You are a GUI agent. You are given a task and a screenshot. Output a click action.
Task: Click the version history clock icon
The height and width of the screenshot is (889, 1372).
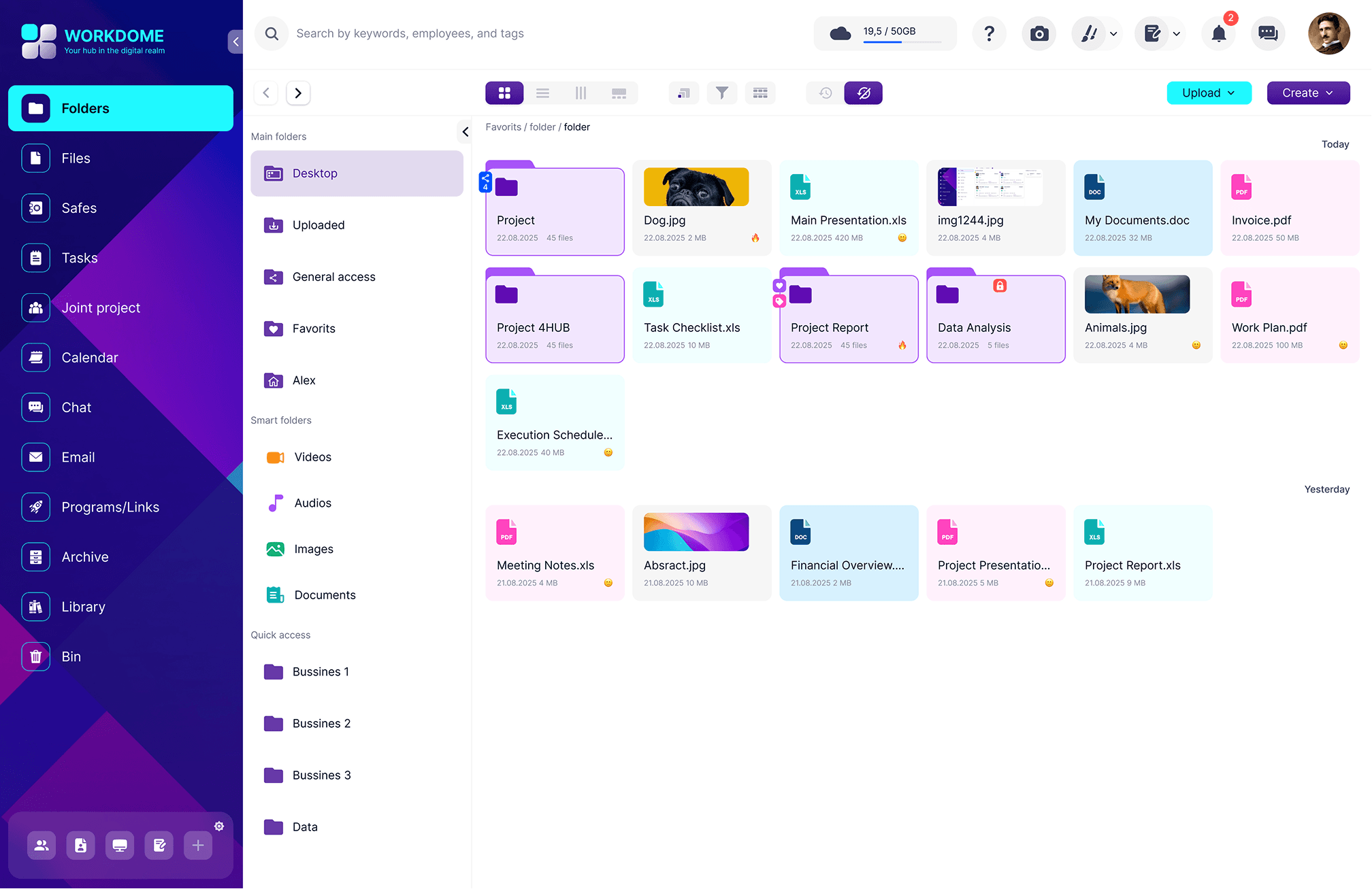coord(824,93)
